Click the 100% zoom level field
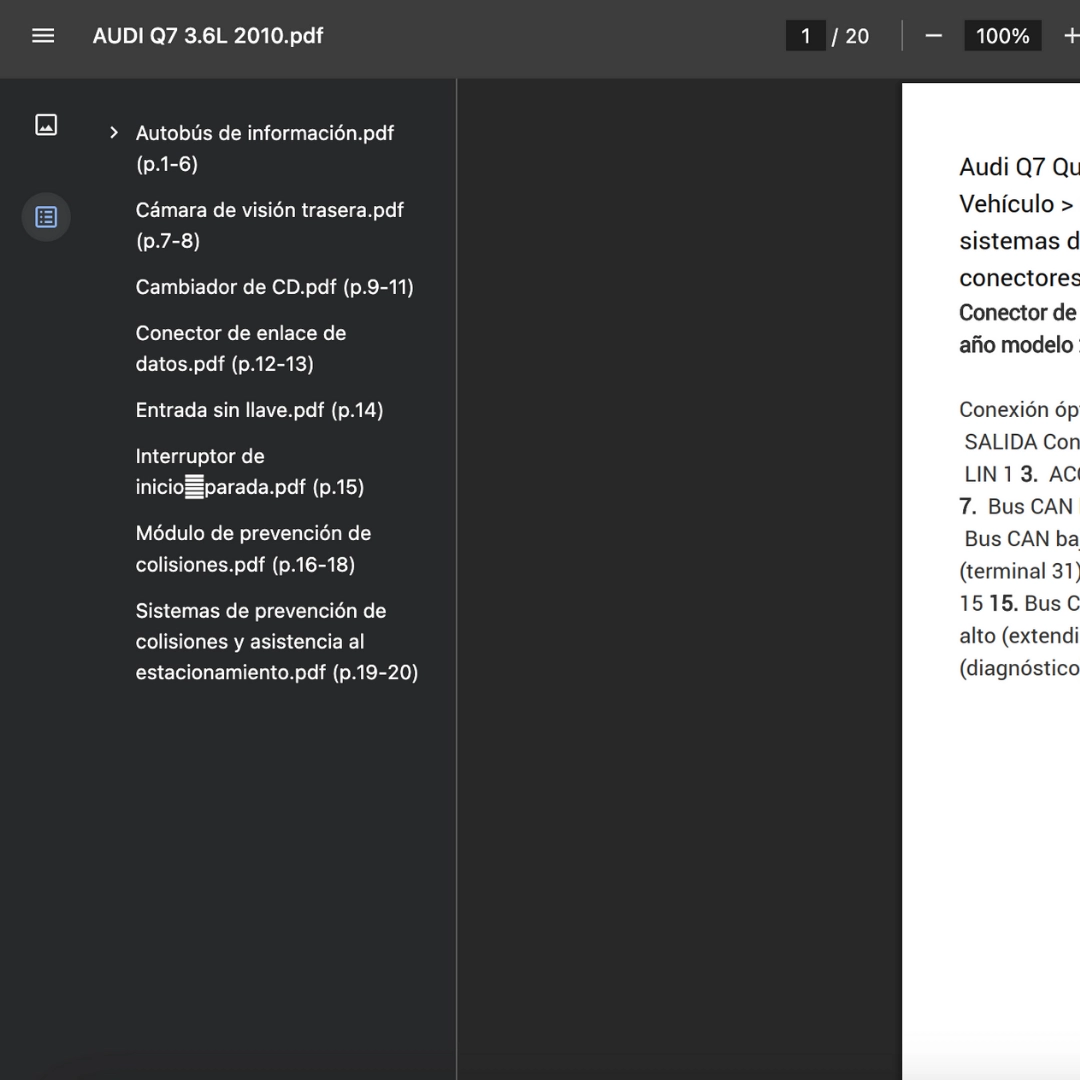Image resolution: width=1080 pixels, height=1080 pixels. click(x=1002, y=36)
